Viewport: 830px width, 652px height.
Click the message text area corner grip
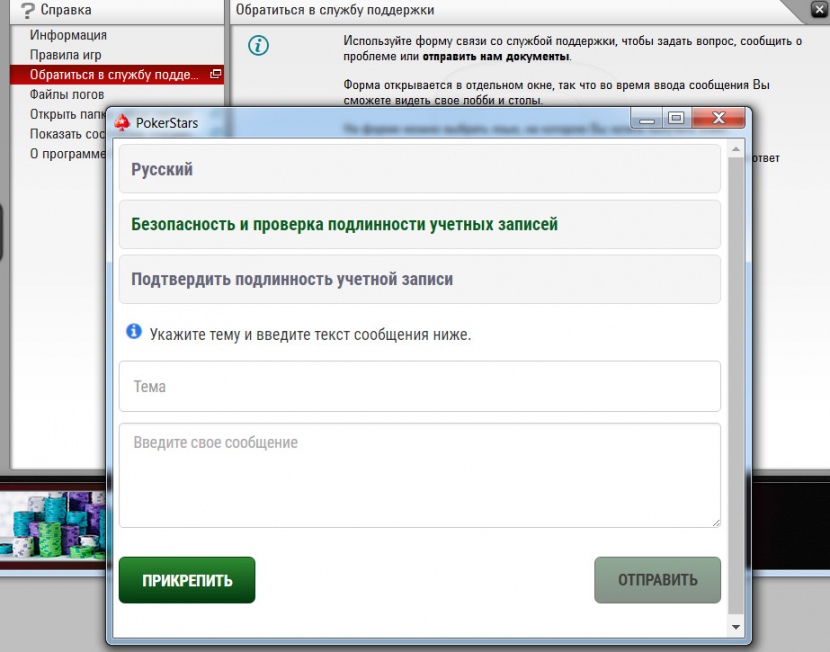click(716, 523)
